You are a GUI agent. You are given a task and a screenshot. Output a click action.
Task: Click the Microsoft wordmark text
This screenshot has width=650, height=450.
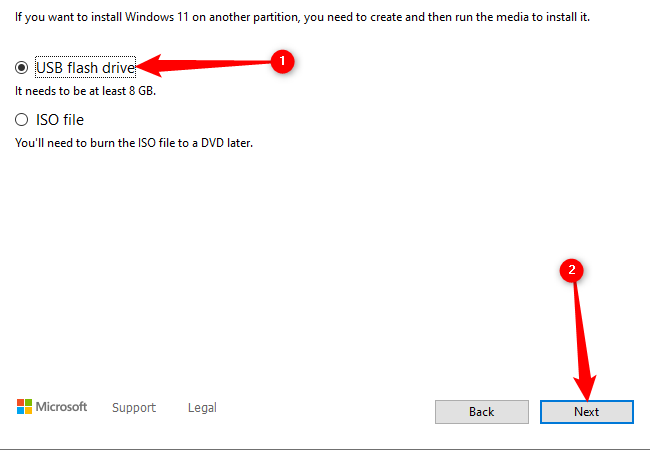pyautogui.click(x=62, y=407)
